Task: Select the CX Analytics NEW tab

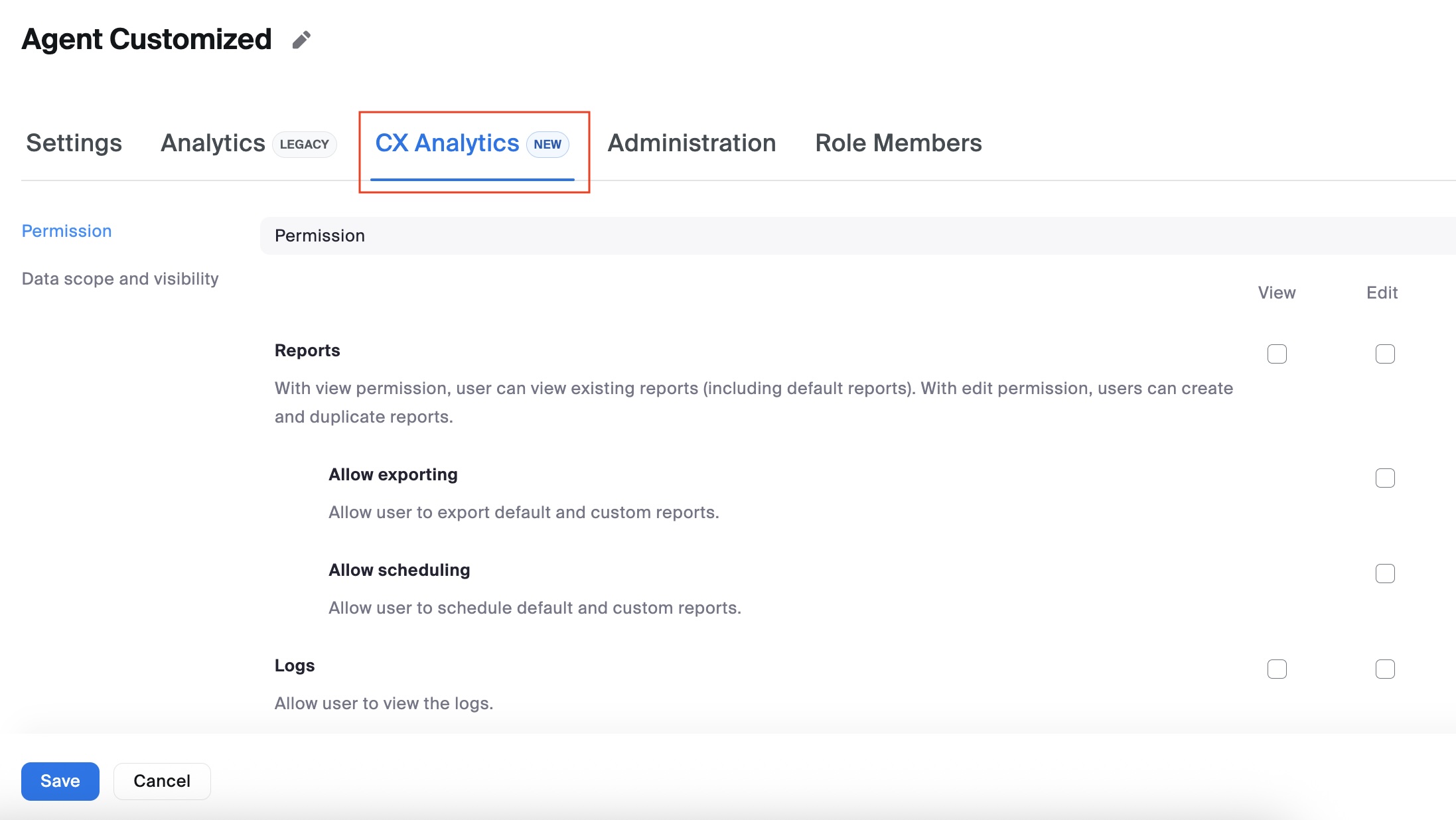Action: pyautogui.click(x=447, y=143)
